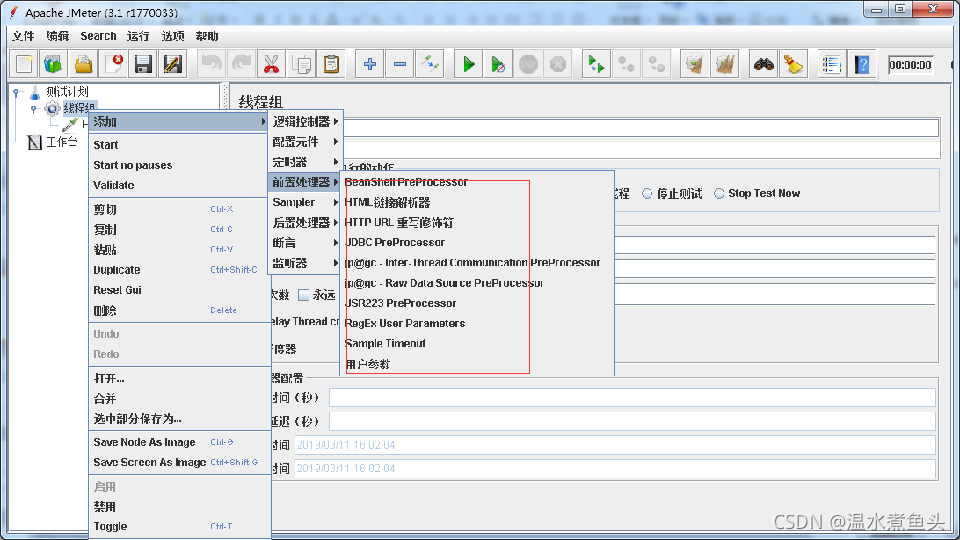960x540 pixels.
Task: Click the Help question mark icon
Action: 862,64
